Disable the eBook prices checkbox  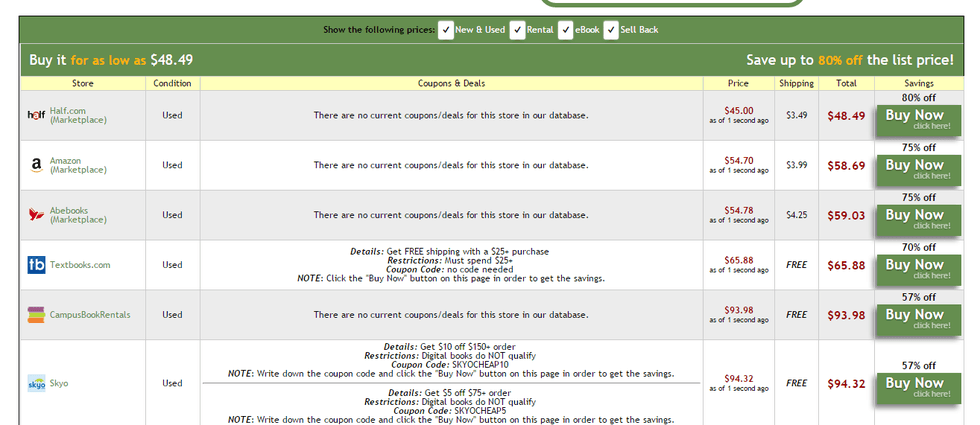point(565,30)
